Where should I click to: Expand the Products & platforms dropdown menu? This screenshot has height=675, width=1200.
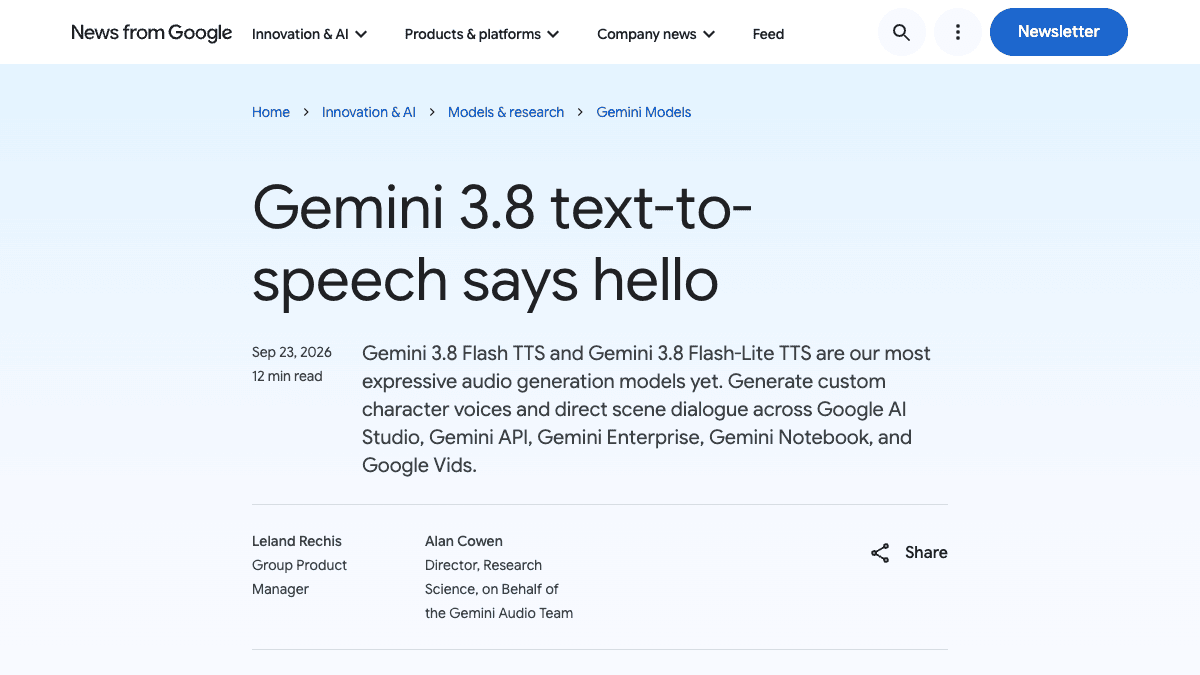[482, 34]
